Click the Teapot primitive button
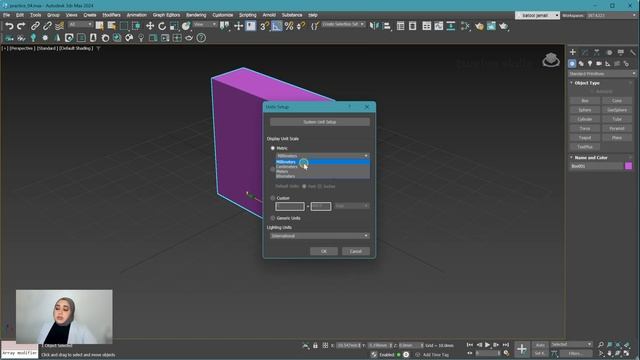 [585, 138]
